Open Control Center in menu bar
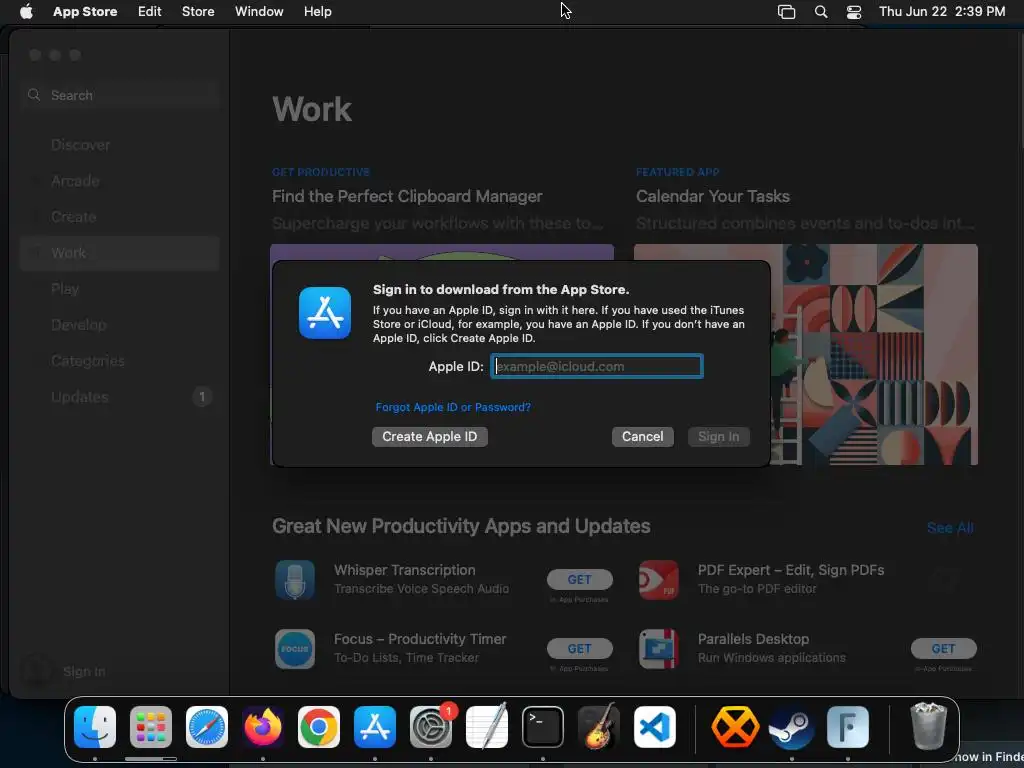Screen dimensions: 1024x768 854,12
